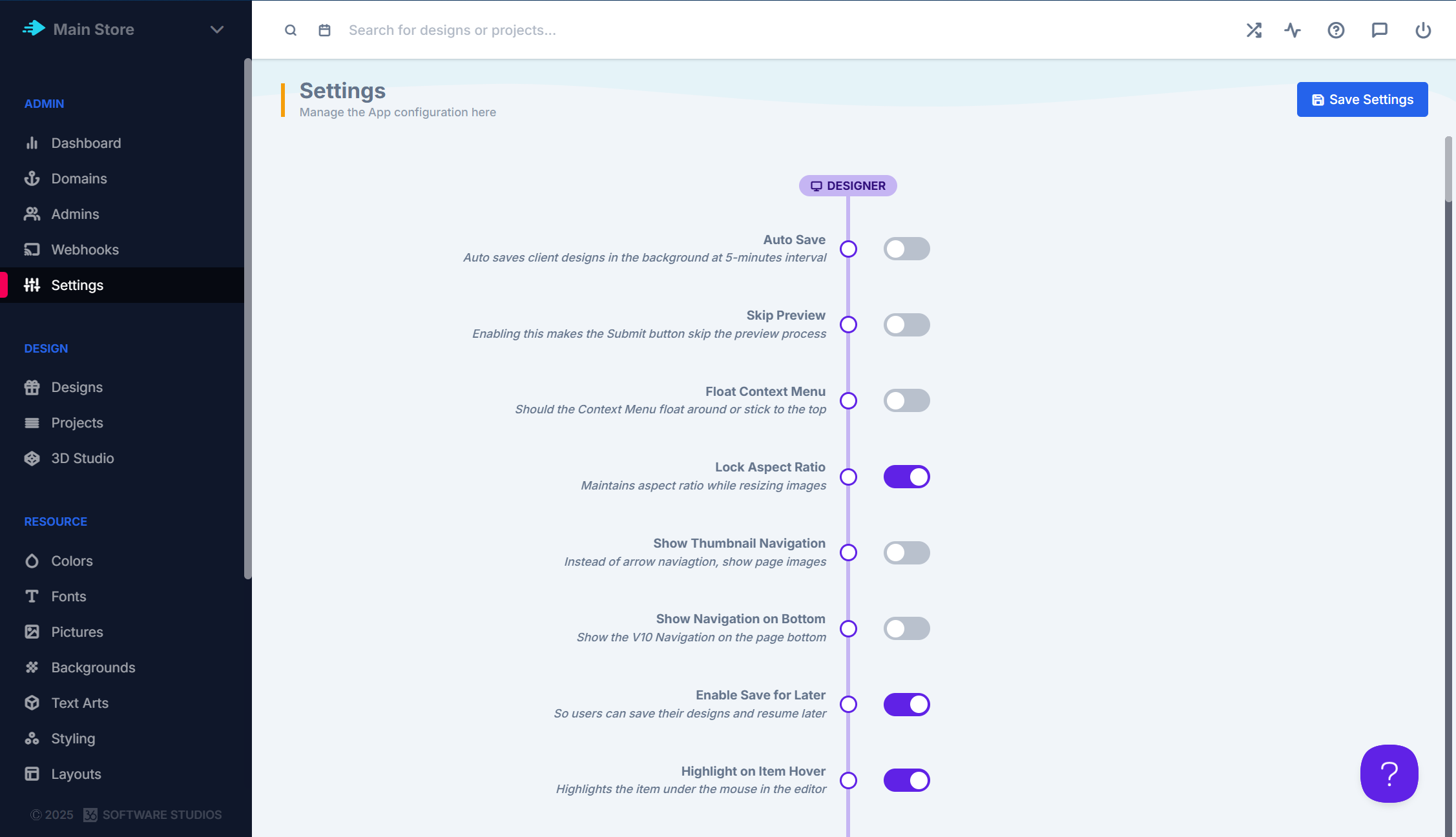Go to Domains in the sidebar
Image resolution: width=1456 pixels, height=837 pixels.
(122, 178)
